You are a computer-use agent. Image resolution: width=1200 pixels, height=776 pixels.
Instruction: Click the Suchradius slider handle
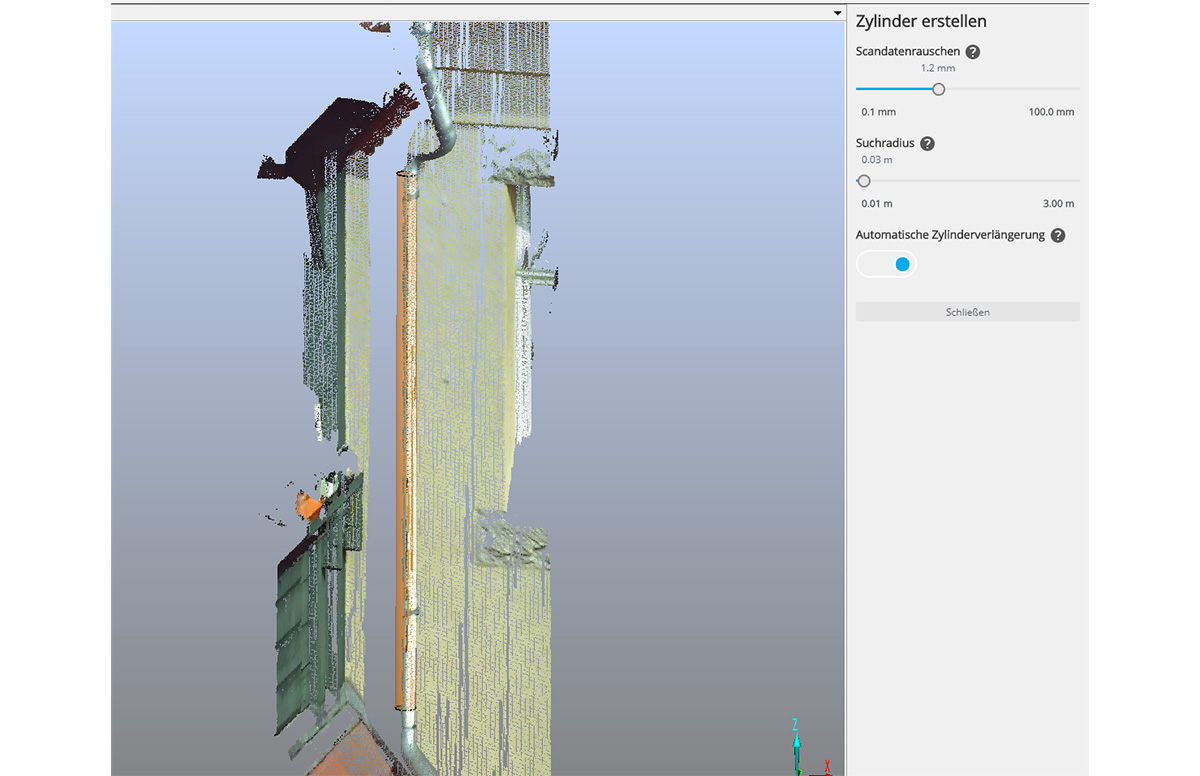(x=863, y=181)
